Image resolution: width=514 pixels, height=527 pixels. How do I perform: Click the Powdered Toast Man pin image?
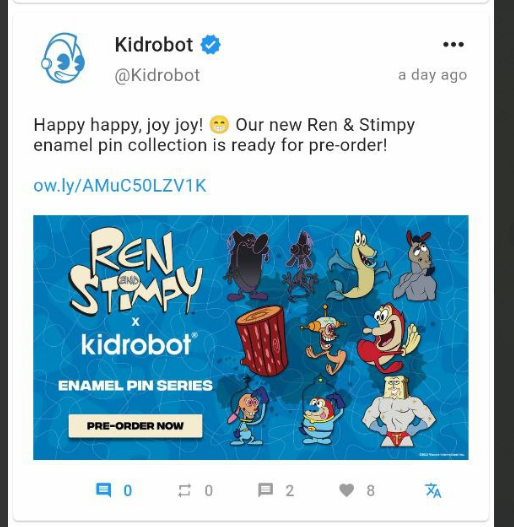pyautogui.click(x=398, y=411)
